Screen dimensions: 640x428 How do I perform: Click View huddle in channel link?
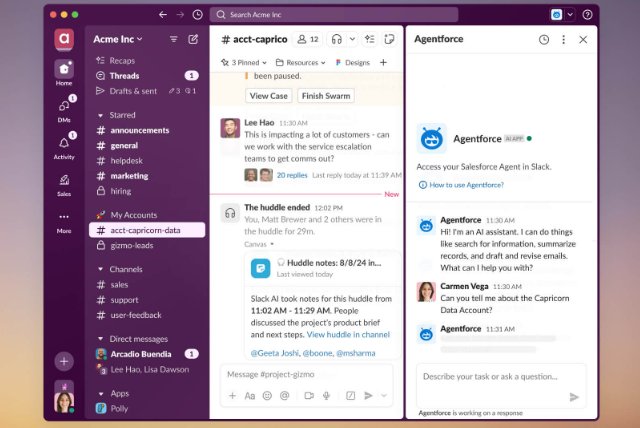click(348, 335)
